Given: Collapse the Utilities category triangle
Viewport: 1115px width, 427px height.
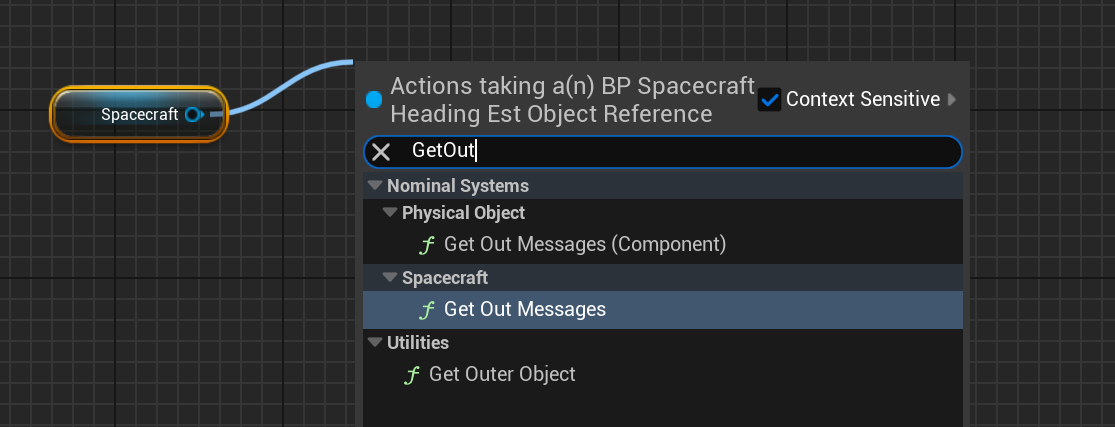Looking at the screenshot, I should pyautogui.click(x=375, y=342).
